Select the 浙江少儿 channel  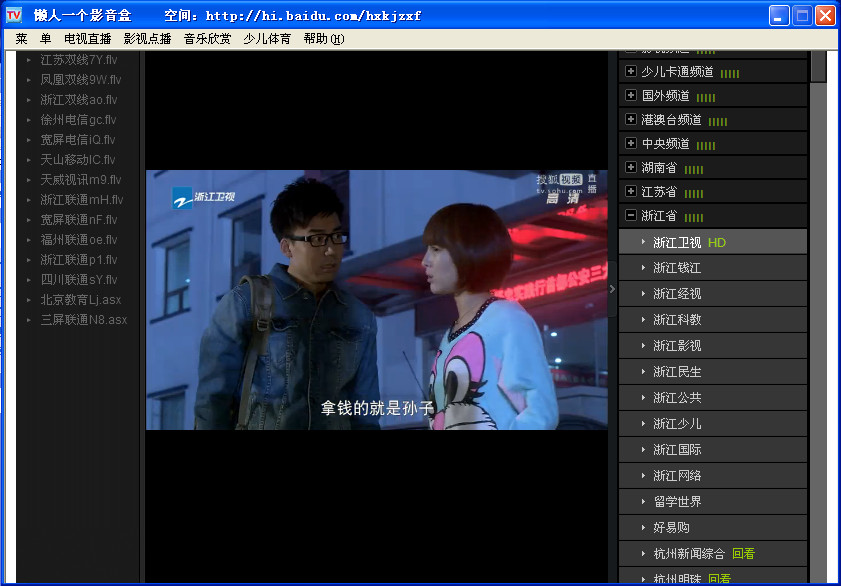[713, 424]
